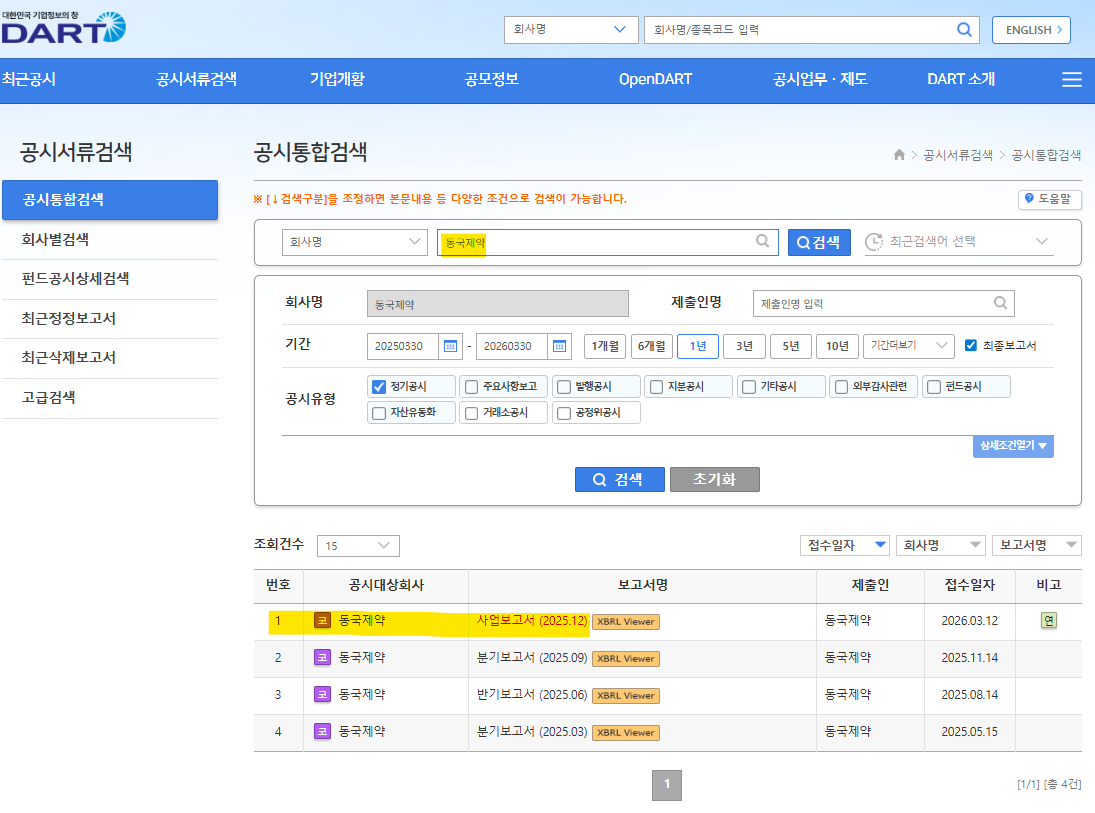Enable the 외부감사관련 checkbox

[842, 386]
